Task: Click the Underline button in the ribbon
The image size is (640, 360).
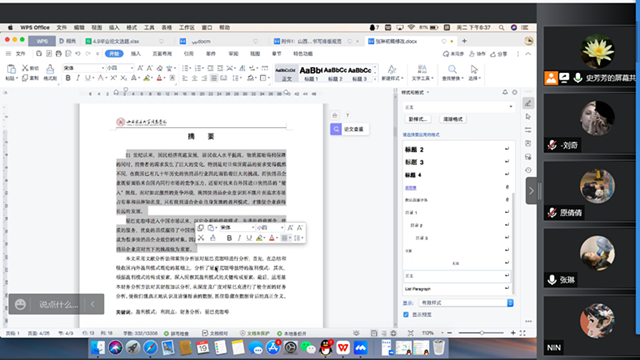Action: pyautogui.click(x=87, y=78)
